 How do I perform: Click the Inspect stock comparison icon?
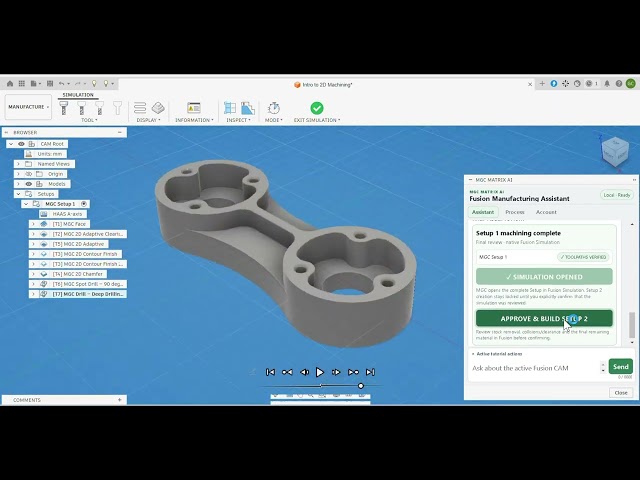tap(248, 108)
